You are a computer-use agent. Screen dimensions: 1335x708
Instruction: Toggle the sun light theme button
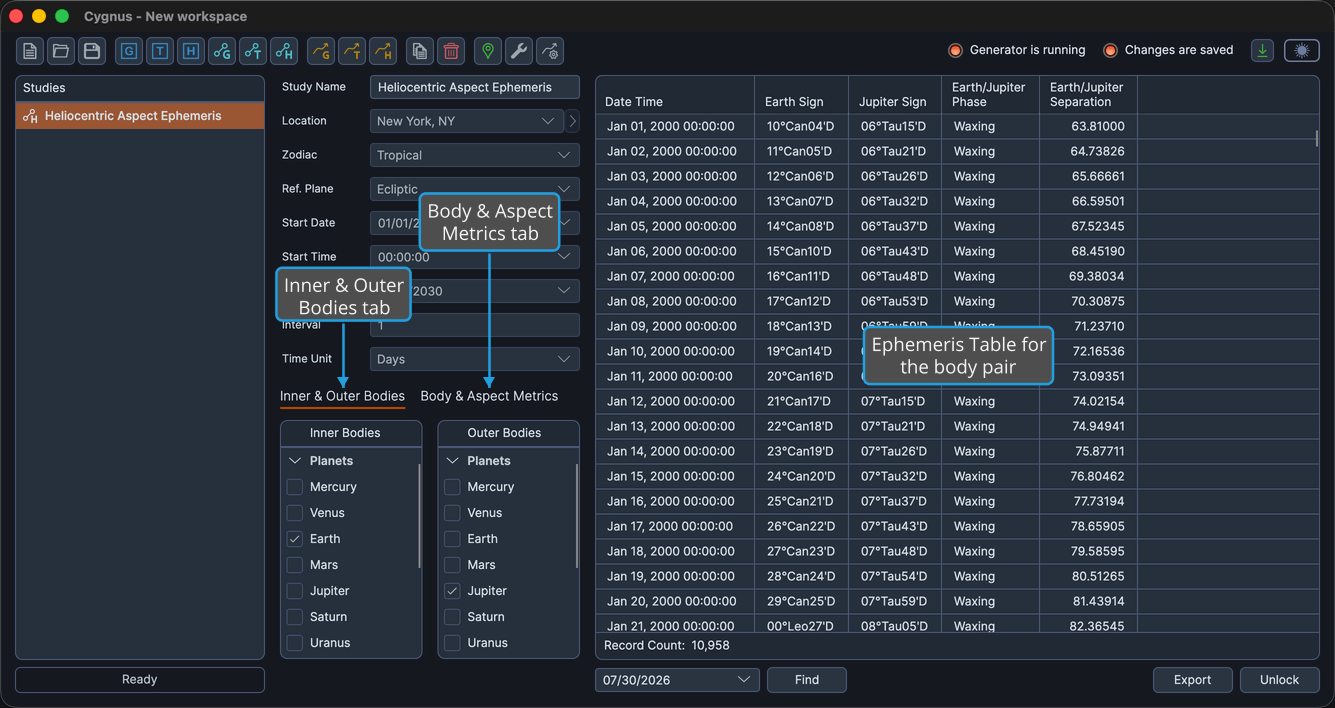coord(1302,51)
